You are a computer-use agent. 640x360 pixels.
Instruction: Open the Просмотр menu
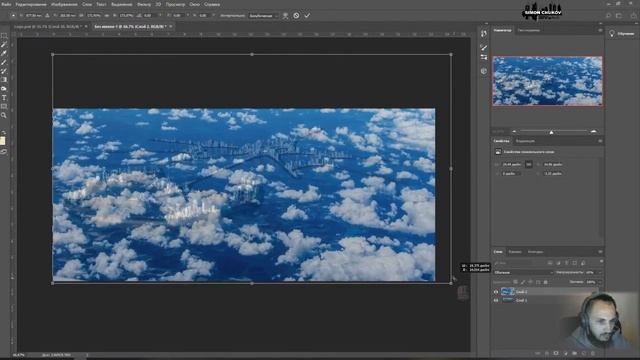[175, 4]
